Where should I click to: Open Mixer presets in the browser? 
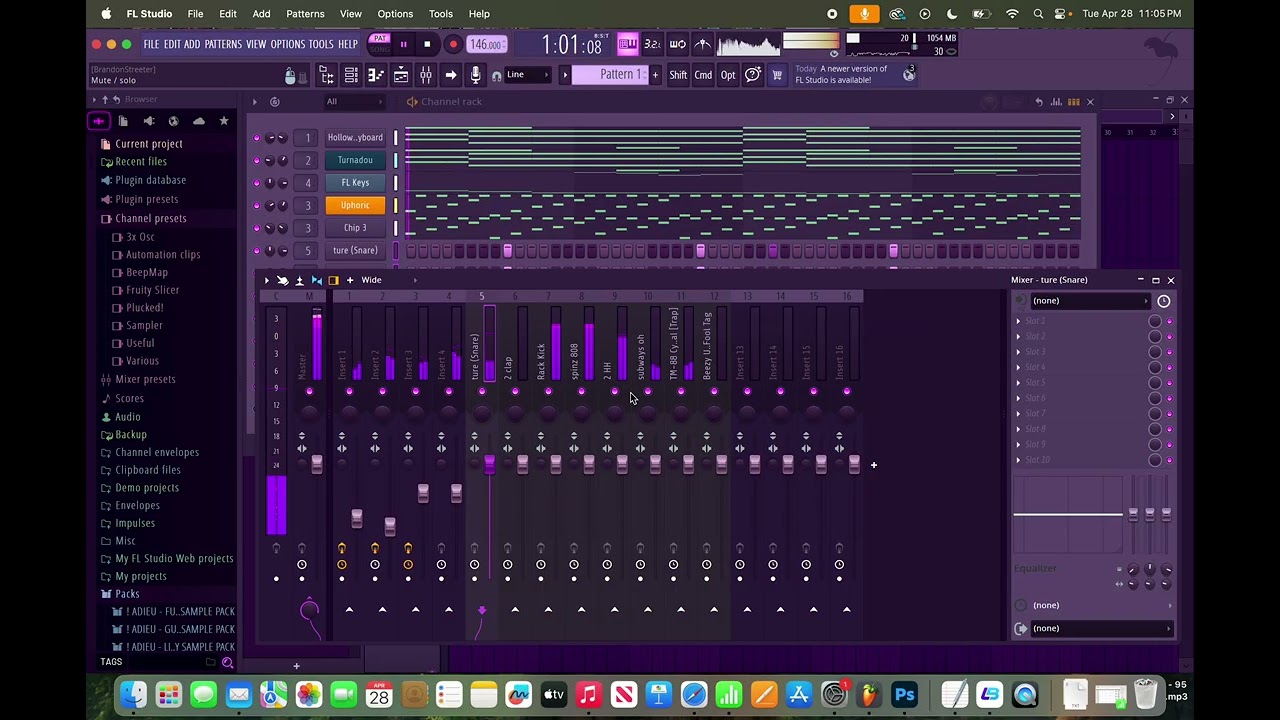[145, 379]
